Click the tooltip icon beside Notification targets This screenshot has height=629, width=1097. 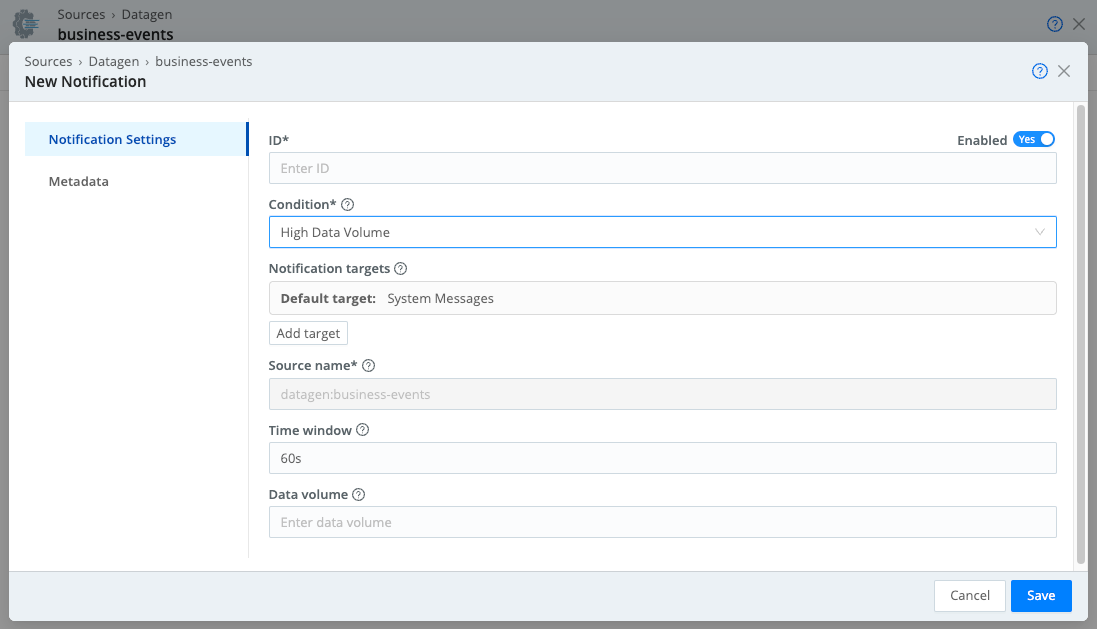tap(400, 268)
